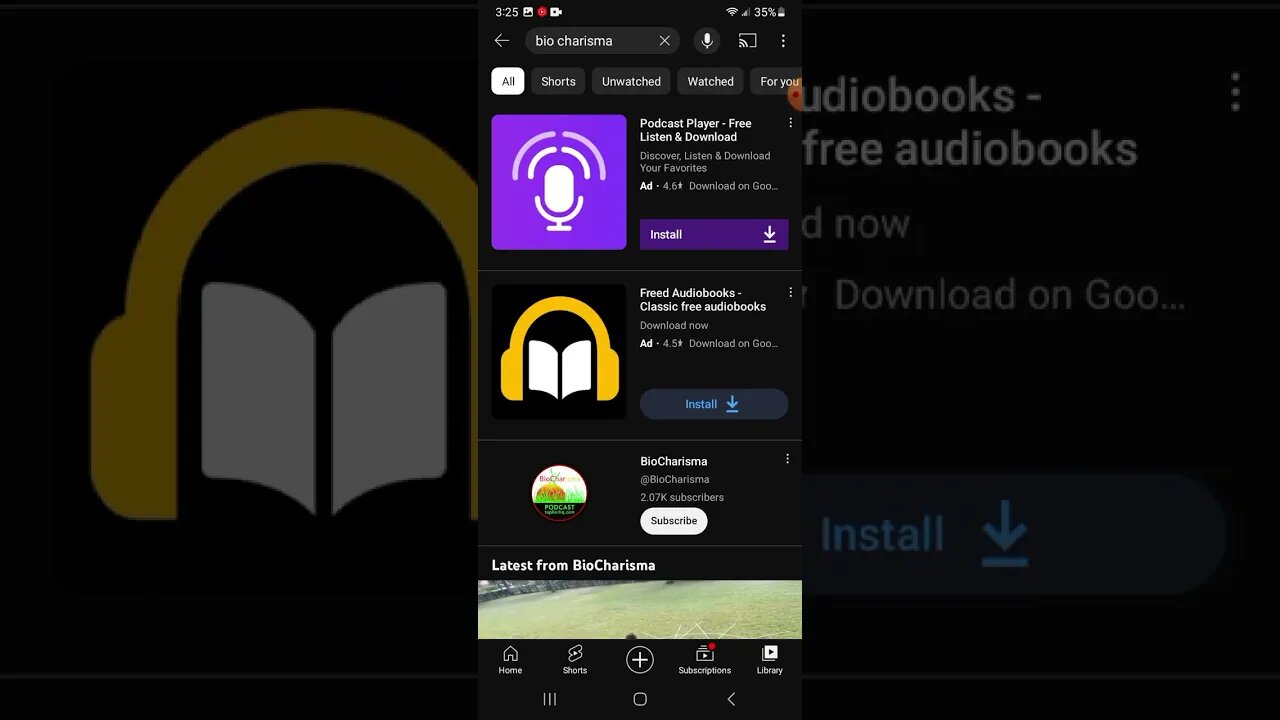Tap 'Discover, Listen & Download Your Favorites' text
This screenshot has width=1280, height=720.
705,162
